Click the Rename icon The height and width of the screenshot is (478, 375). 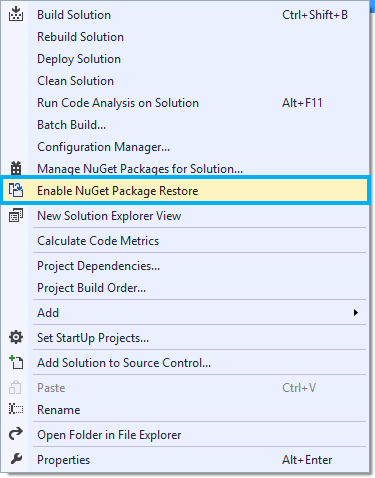click(x=16, y=409)
